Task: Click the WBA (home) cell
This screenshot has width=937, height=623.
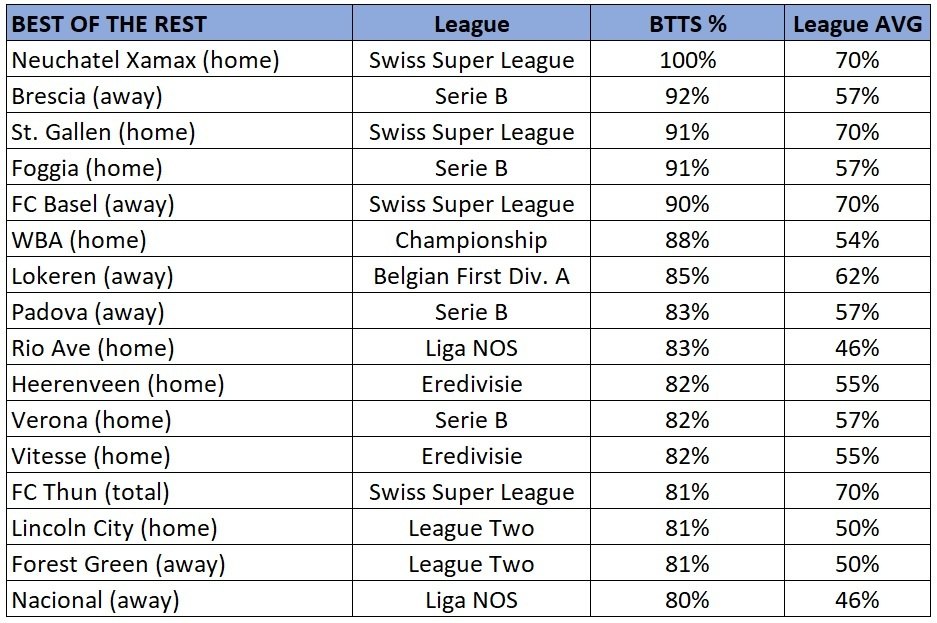Action: click(x=179, y=239)
